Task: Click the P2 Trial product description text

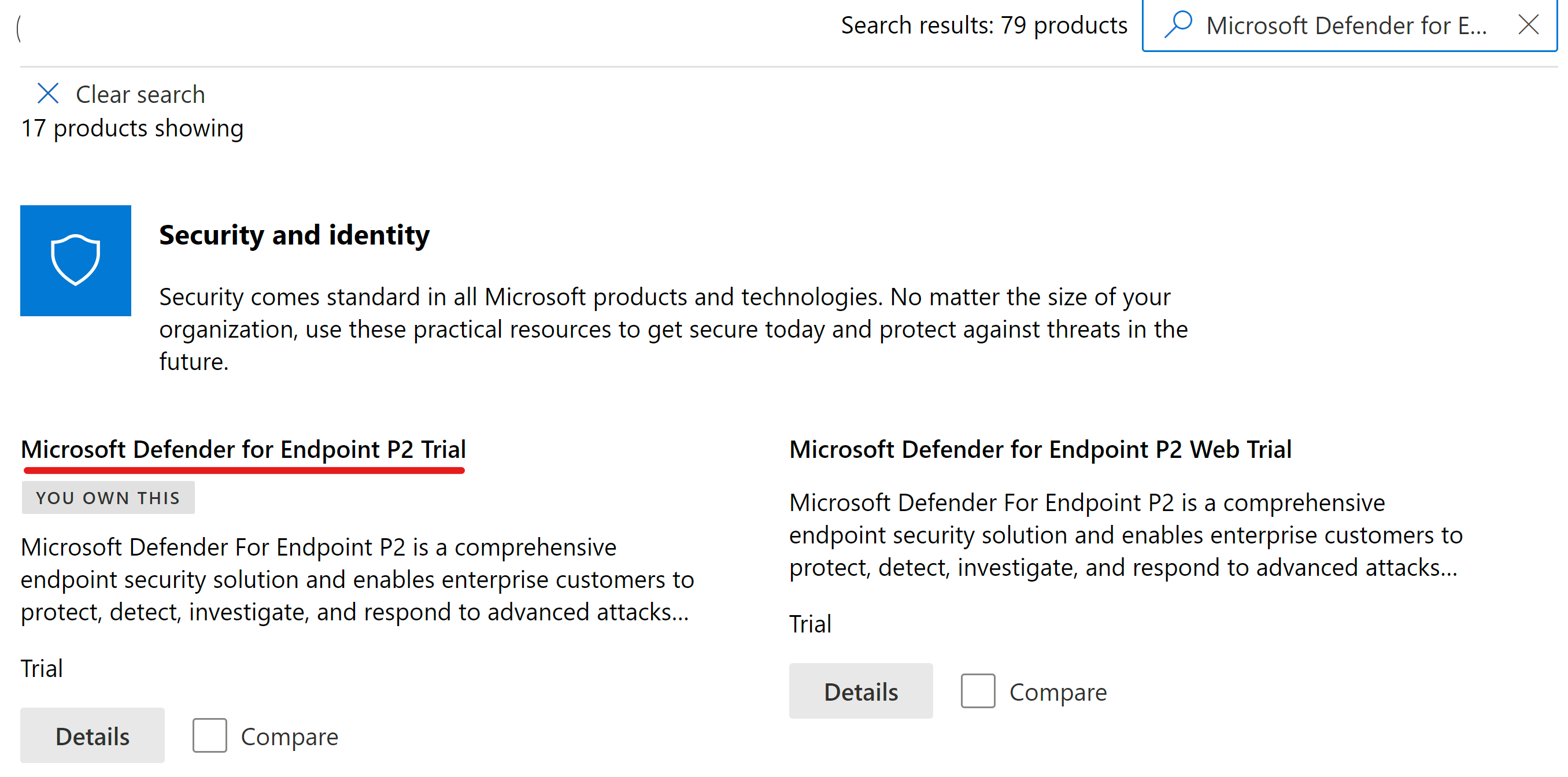Action: pyautogui.click(x=357, y=579)
